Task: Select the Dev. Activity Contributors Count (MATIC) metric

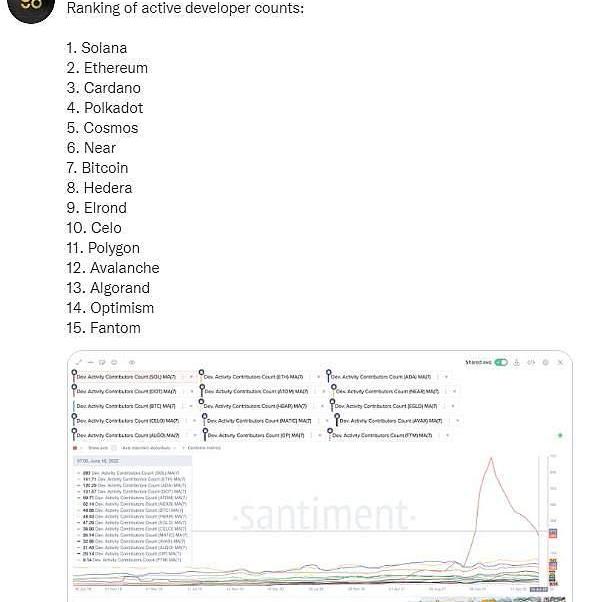Action: [259, 421]
